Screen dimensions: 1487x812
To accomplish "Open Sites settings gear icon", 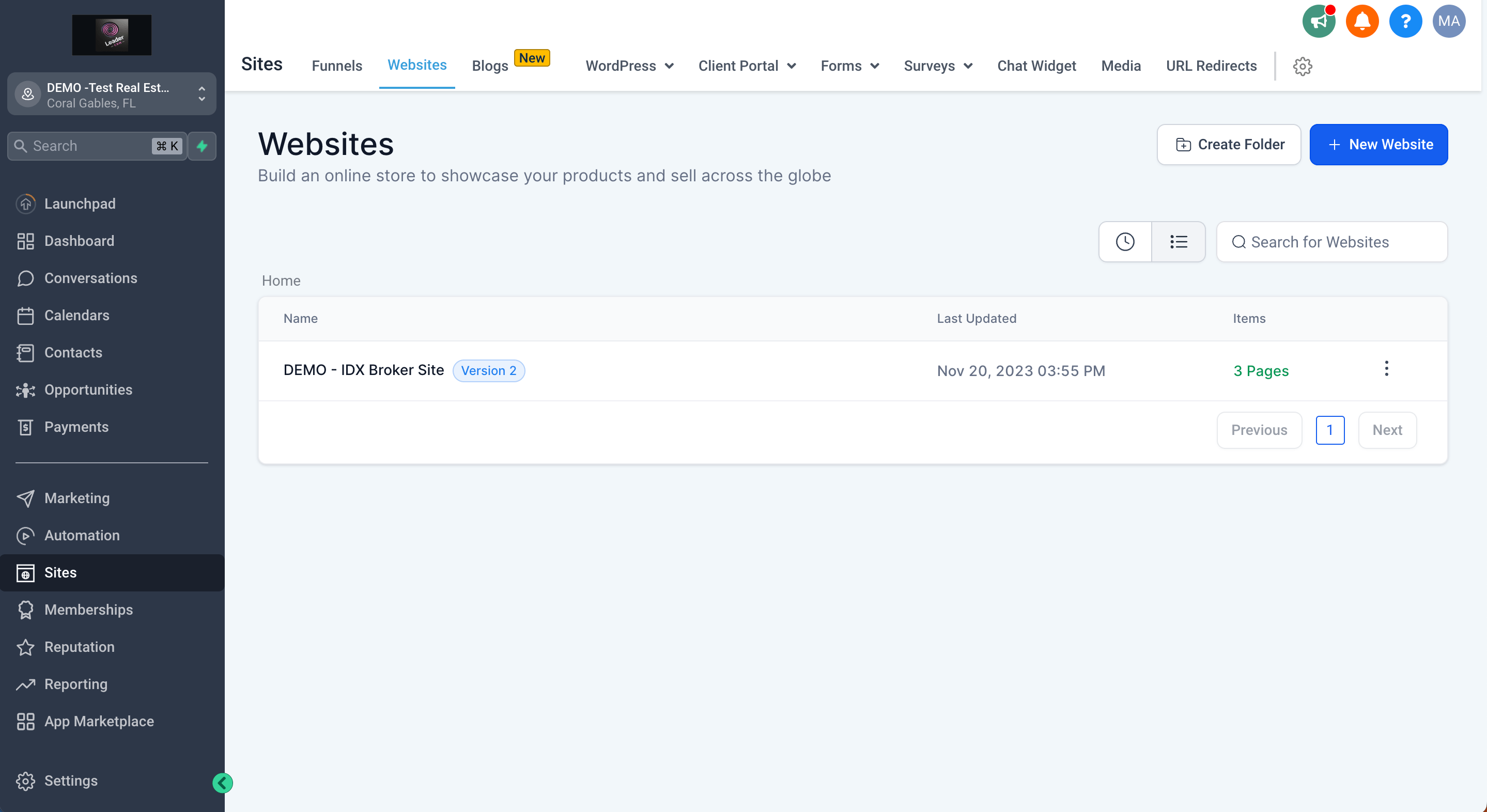I will 1302,66.
